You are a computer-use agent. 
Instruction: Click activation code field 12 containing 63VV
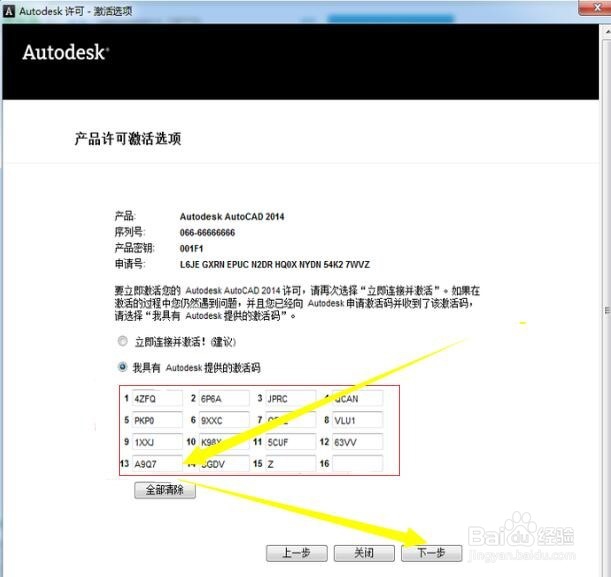pos(358,442)
